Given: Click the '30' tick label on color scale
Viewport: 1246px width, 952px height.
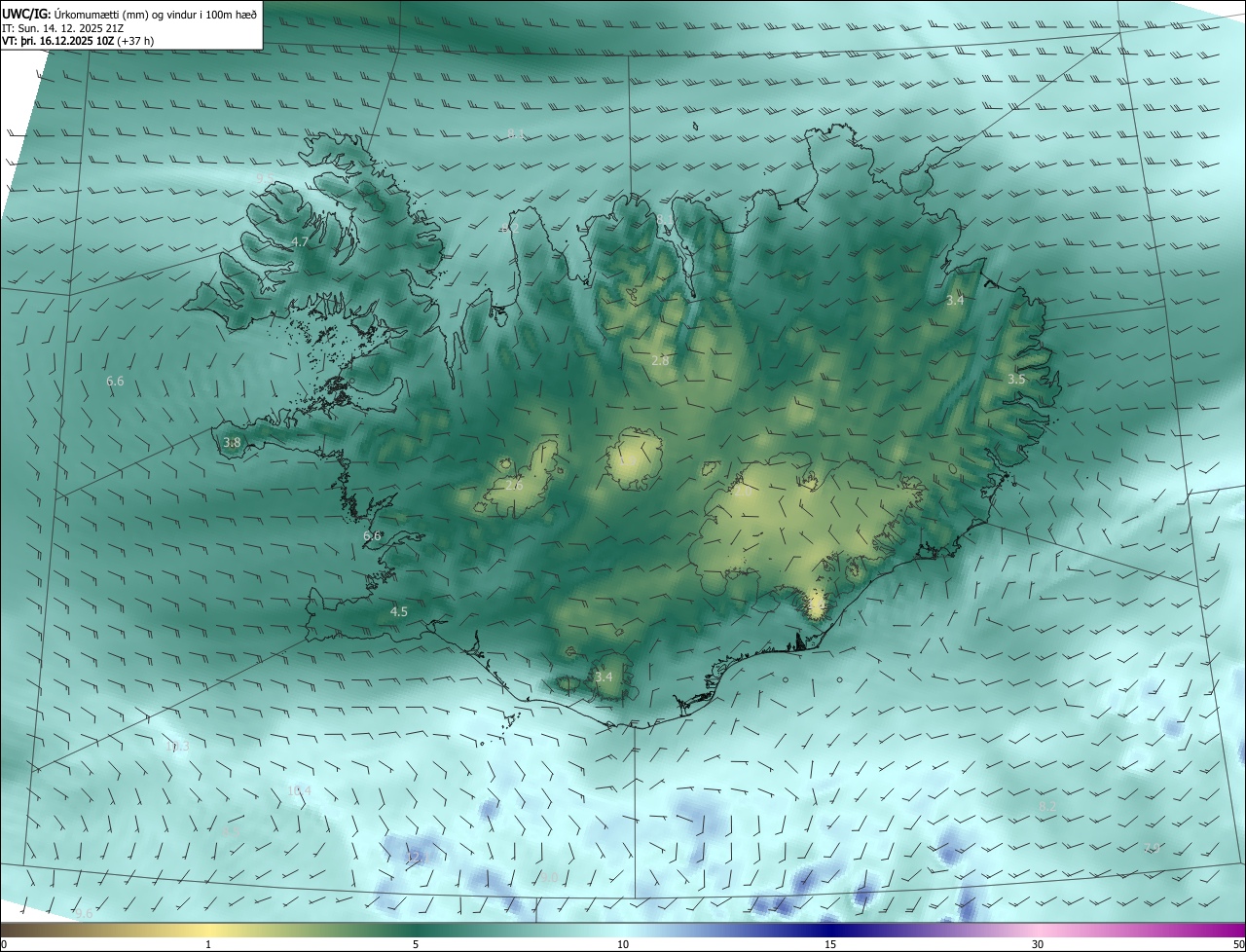Looking at the screenshot, I should 1038,944.
